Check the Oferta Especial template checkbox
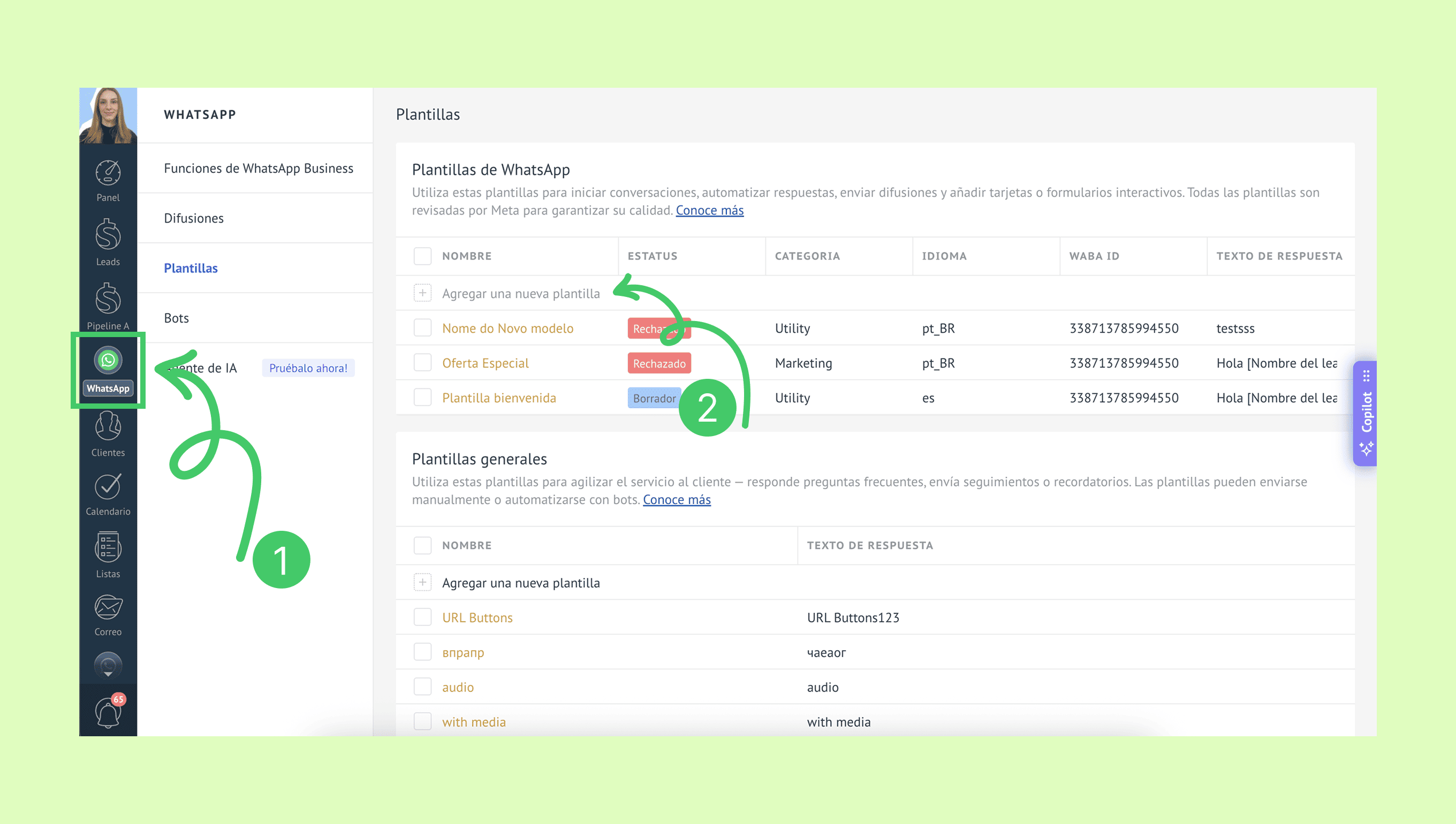The height and width of the screenshot is (824, 1456). click(x=422, y=363)
